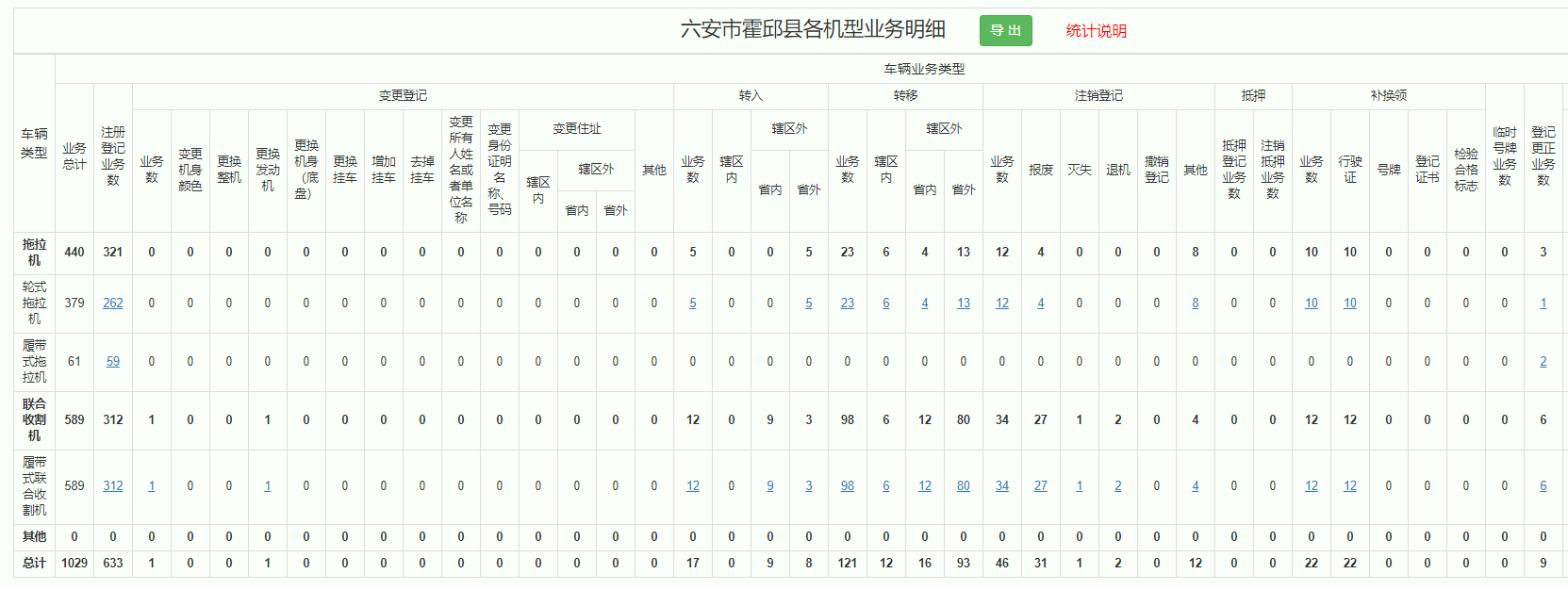Click 23 转移业务数 link for 轮式拖拉机

848,303
